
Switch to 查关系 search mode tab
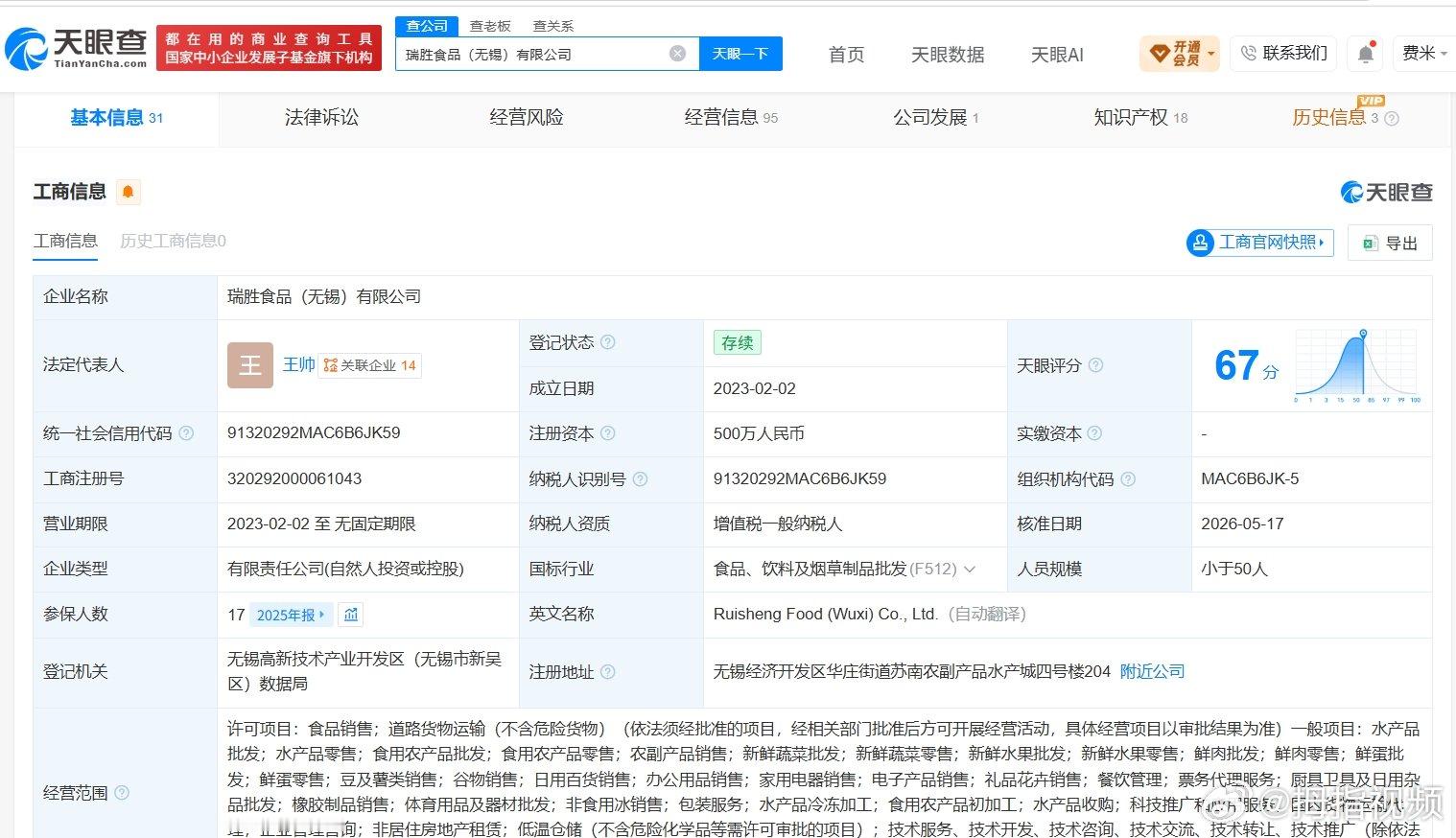pyautogui.click(x=553, y=26)
